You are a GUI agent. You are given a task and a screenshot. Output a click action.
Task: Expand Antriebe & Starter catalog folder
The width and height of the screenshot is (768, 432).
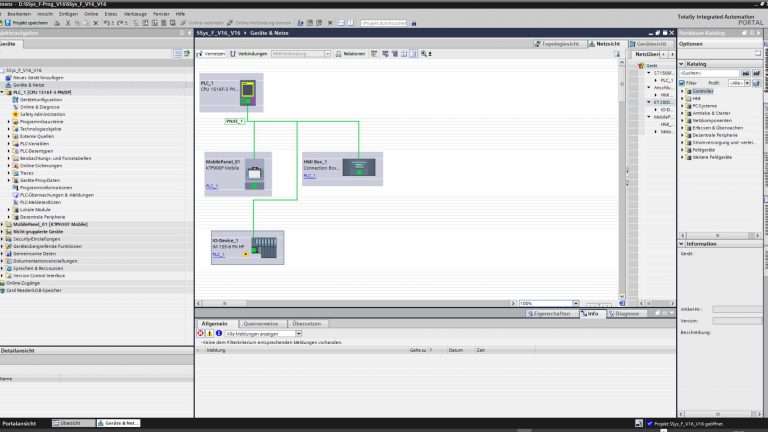(682, 113)
